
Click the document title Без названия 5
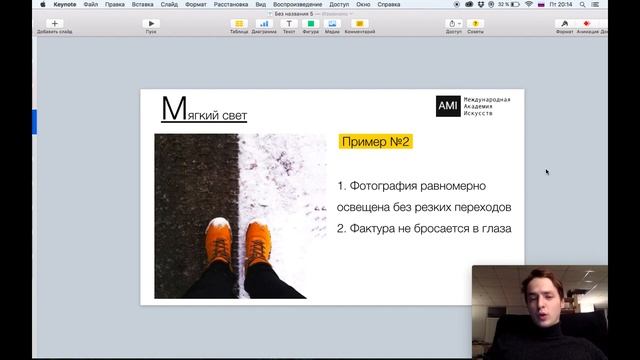pyautogui.click(x=294, y=14)
